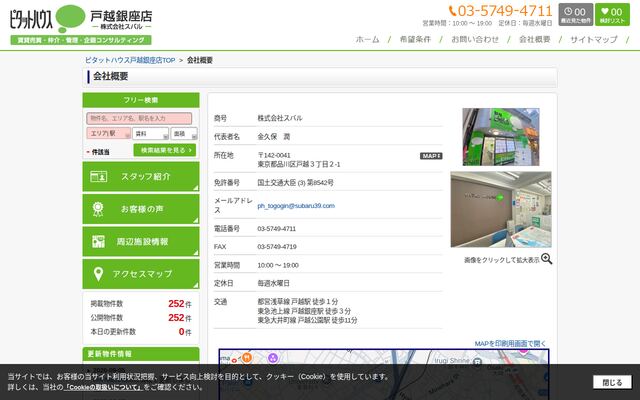Click the green 賃貸売買・仲介・管理 banner

click(81, 40)
